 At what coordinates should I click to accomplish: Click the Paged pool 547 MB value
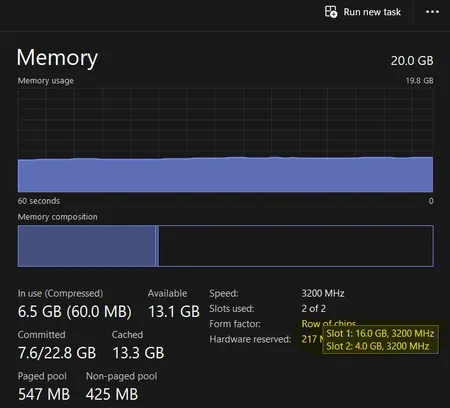click(x=44, y=394)
